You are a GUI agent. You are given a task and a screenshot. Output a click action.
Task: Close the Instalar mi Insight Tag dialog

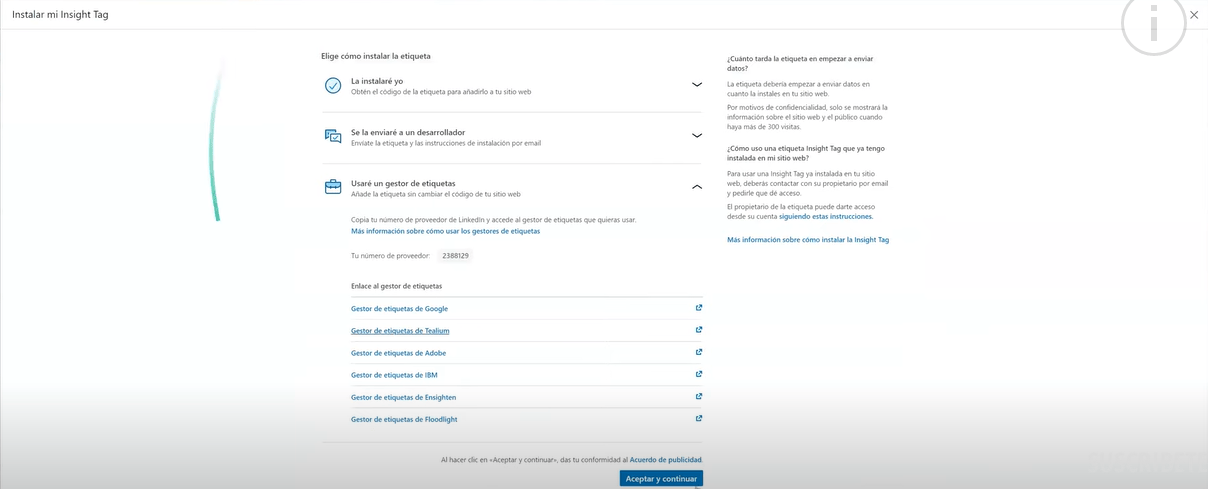[1194, 15]
